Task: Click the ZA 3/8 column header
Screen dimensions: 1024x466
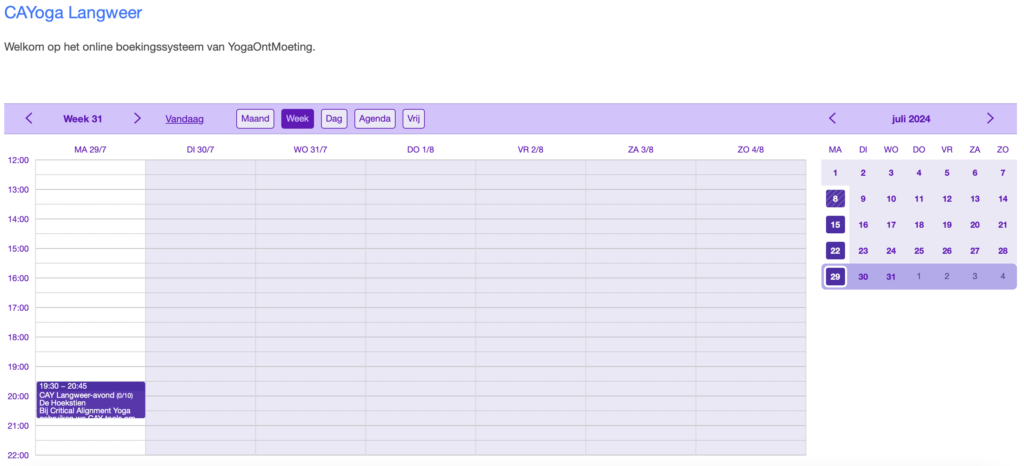Action: click(x=641, y=149)
